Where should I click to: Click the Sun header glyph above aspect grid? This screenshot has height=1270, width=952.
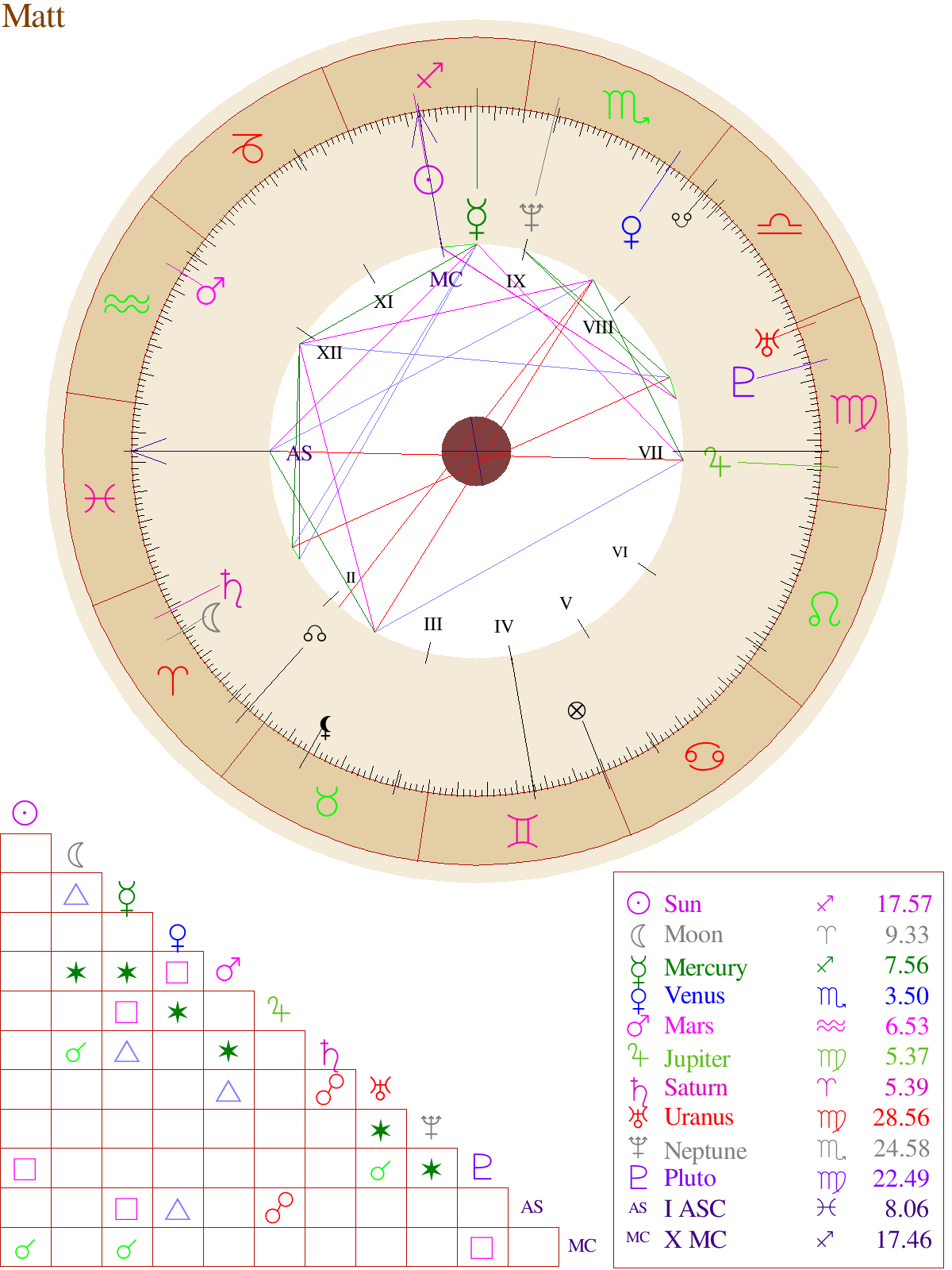tap(25, 813)
